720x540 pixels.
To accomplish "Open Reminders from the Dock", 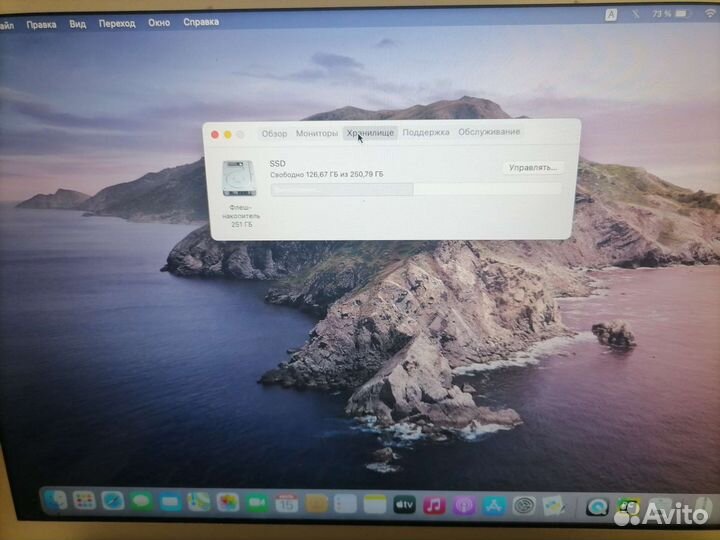I will (345, 504).
